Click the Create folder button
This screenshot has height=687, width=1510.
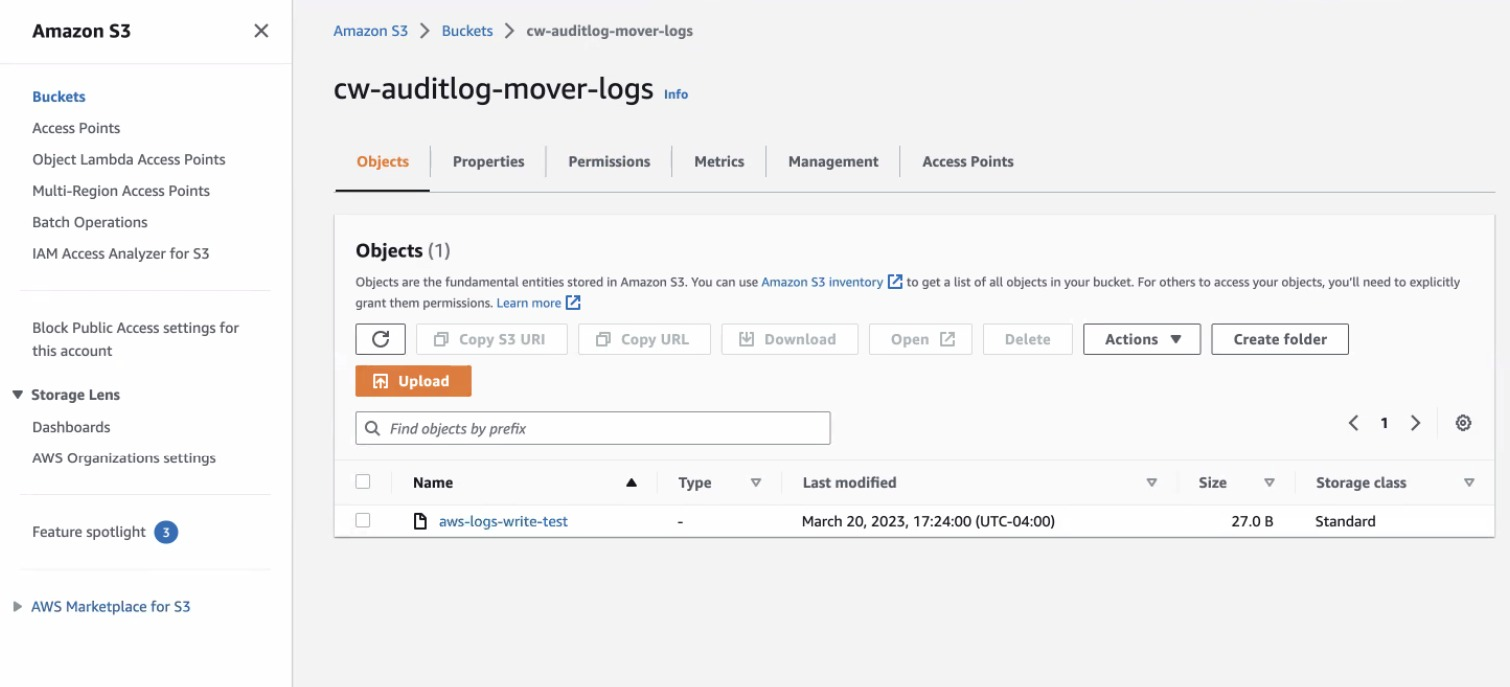[1280, 339]
